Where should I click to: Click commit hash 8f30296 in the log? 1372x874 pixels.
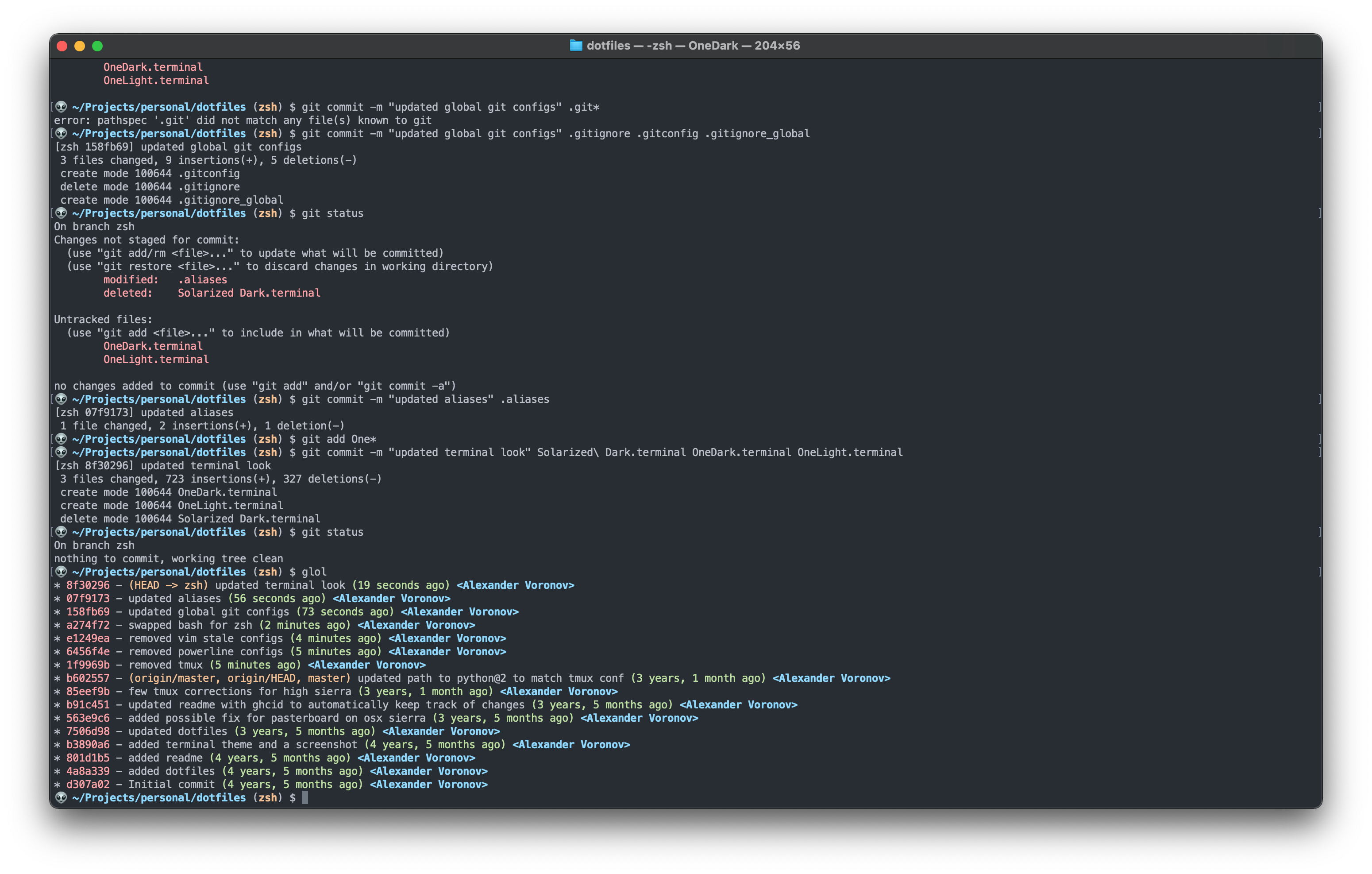pyautogui.click(x=88, y=585)
